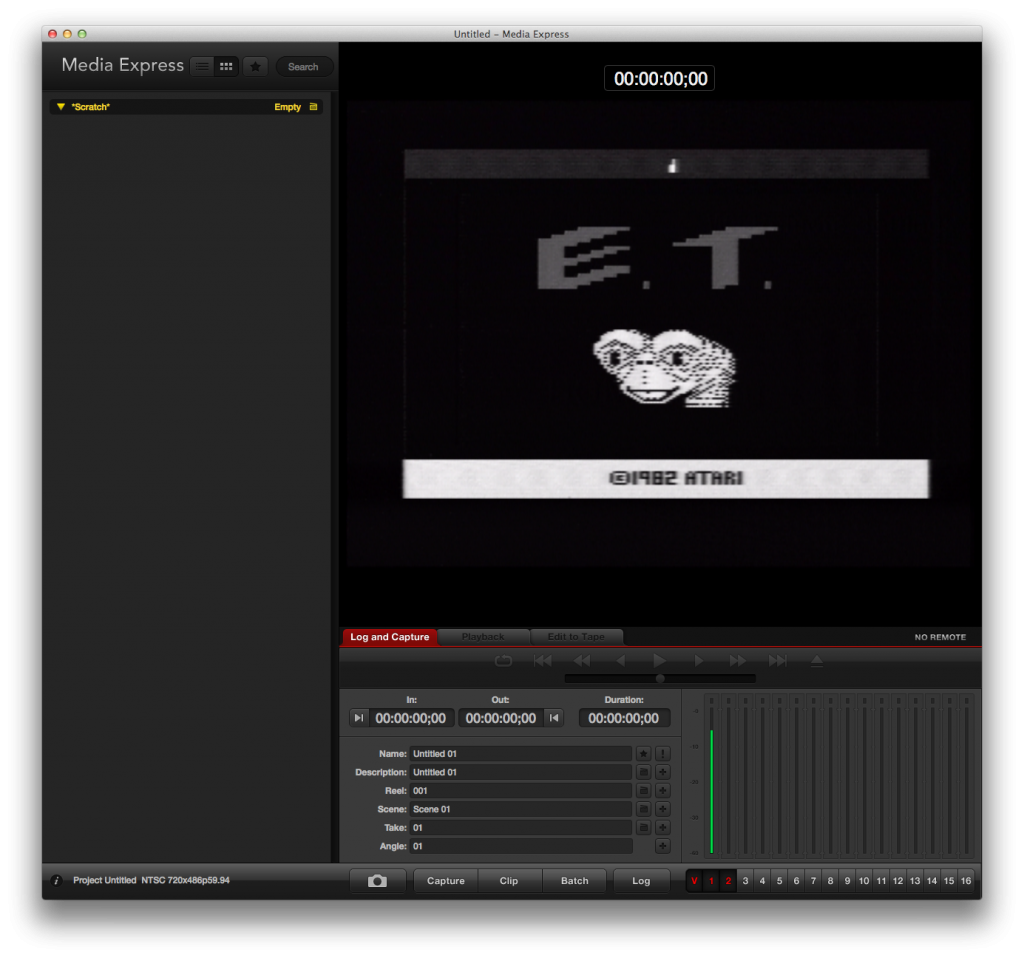This screenshot has width=1024, height=958.
Task: Enable audio channel 10
Action: pos(864,881)
